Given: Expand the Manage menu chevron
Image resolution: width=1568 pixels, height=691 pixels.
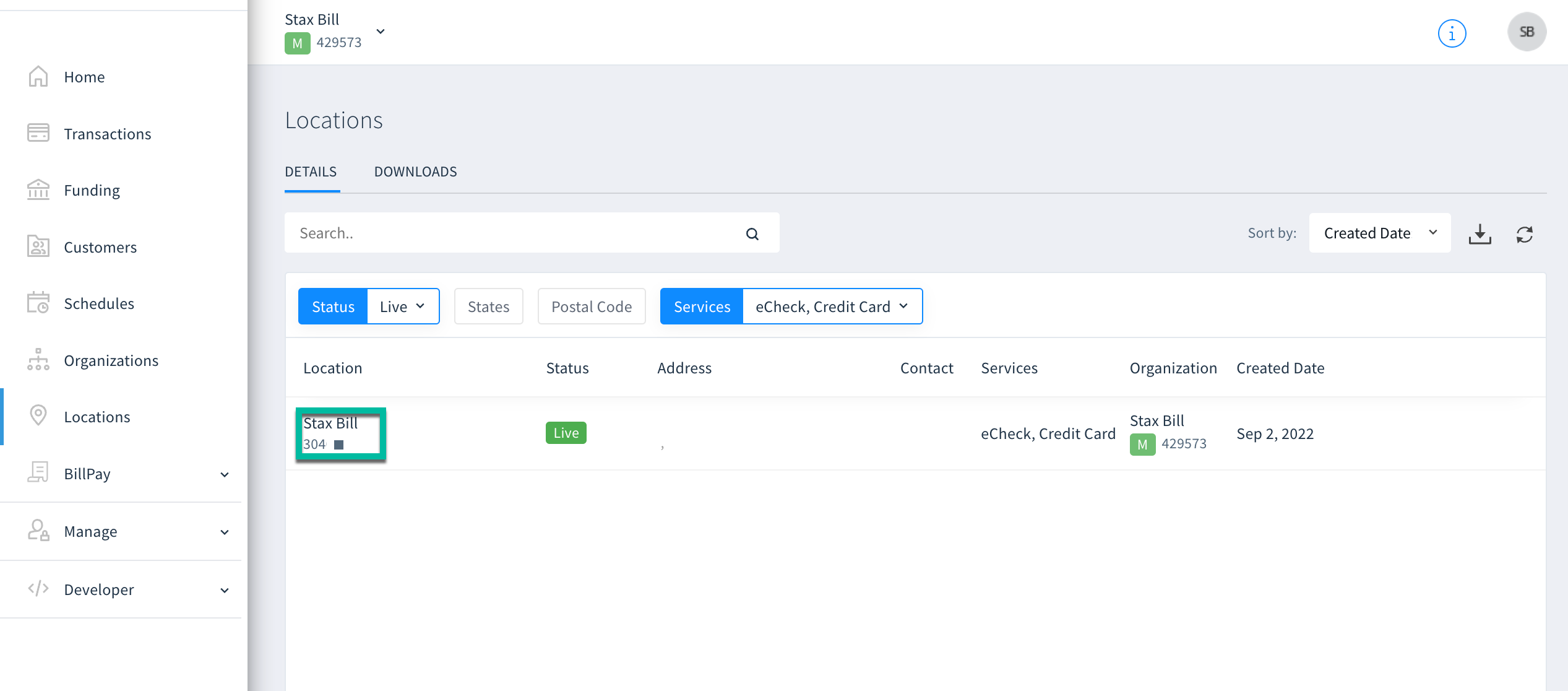Looking at the screenshot, I should coord(225,532).
